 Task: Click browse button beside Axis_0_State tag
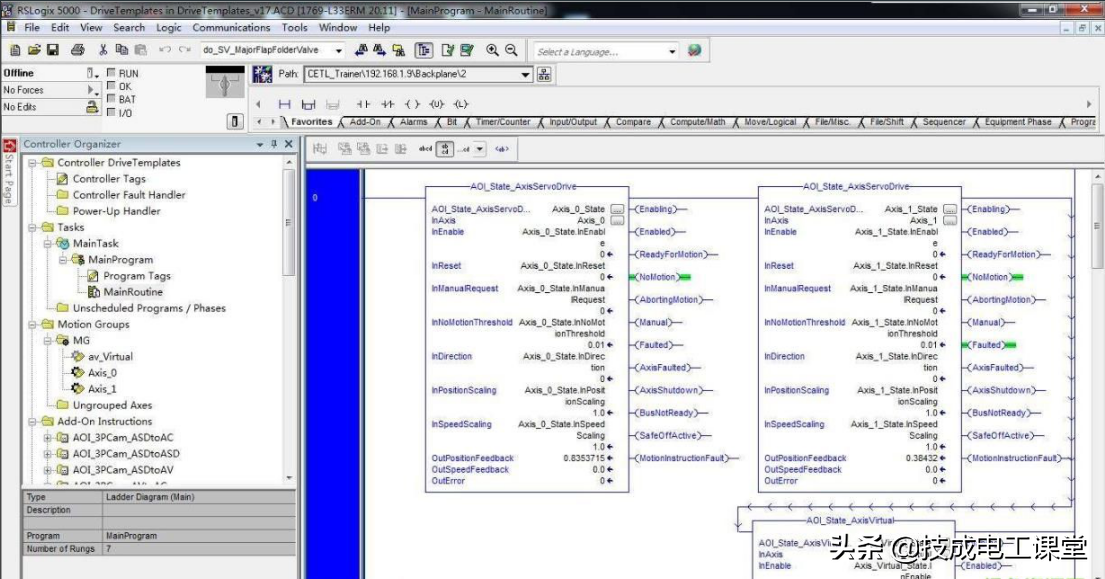(x=617, y=209)
